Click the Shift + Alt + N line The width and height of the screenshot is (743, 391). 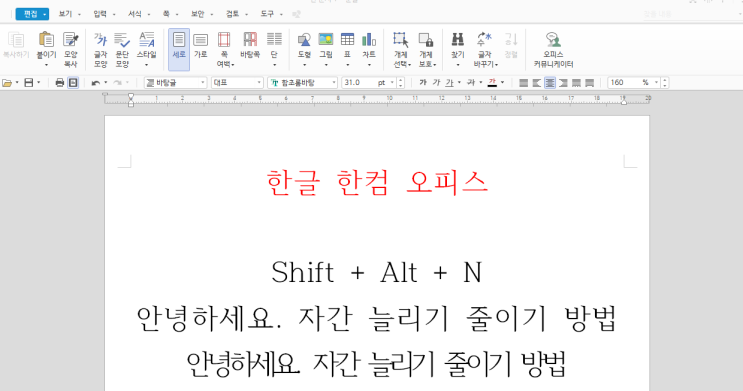pos(377,272)
